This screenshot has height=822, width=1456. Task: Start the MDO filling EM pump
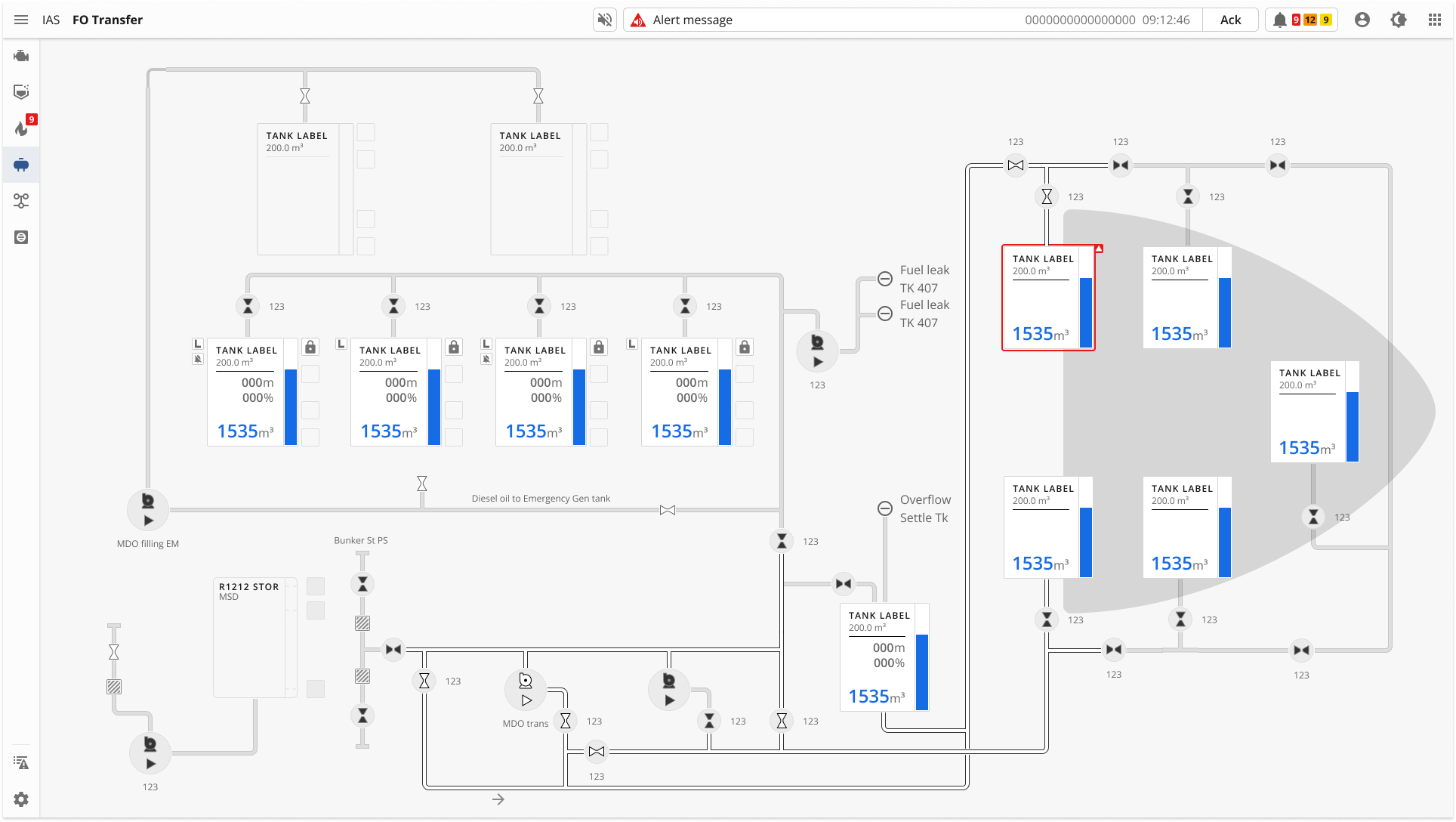[x=148, y=510]
